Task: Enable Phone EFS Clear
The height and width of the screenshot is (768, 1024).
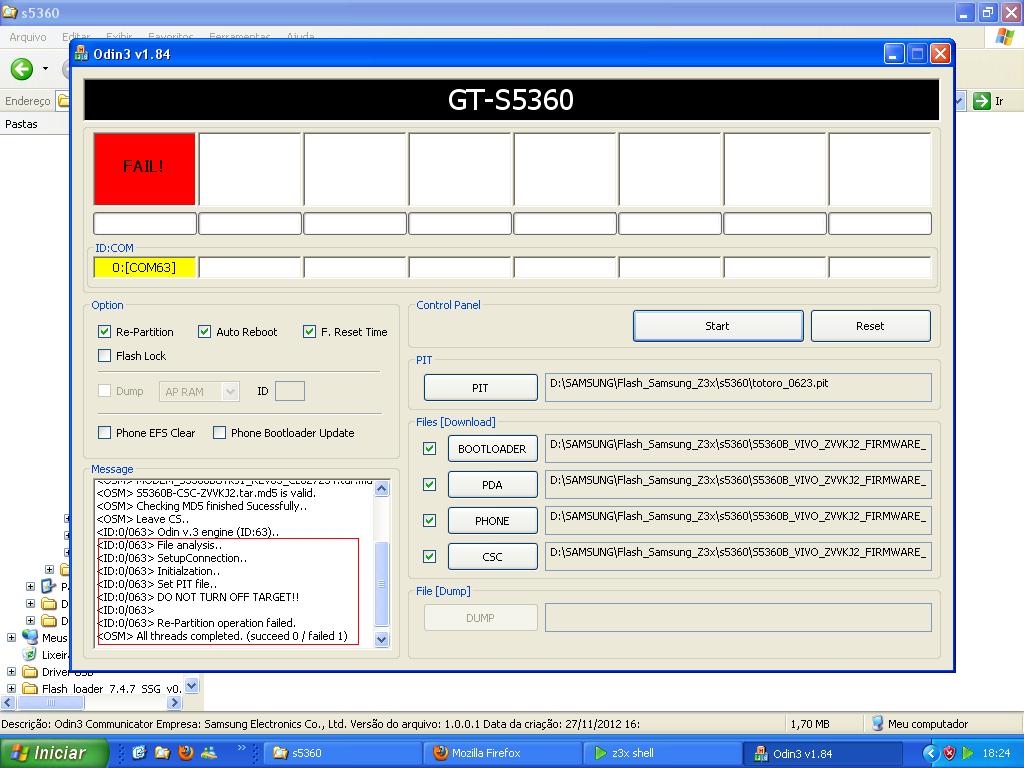Action: pos(104,432)
